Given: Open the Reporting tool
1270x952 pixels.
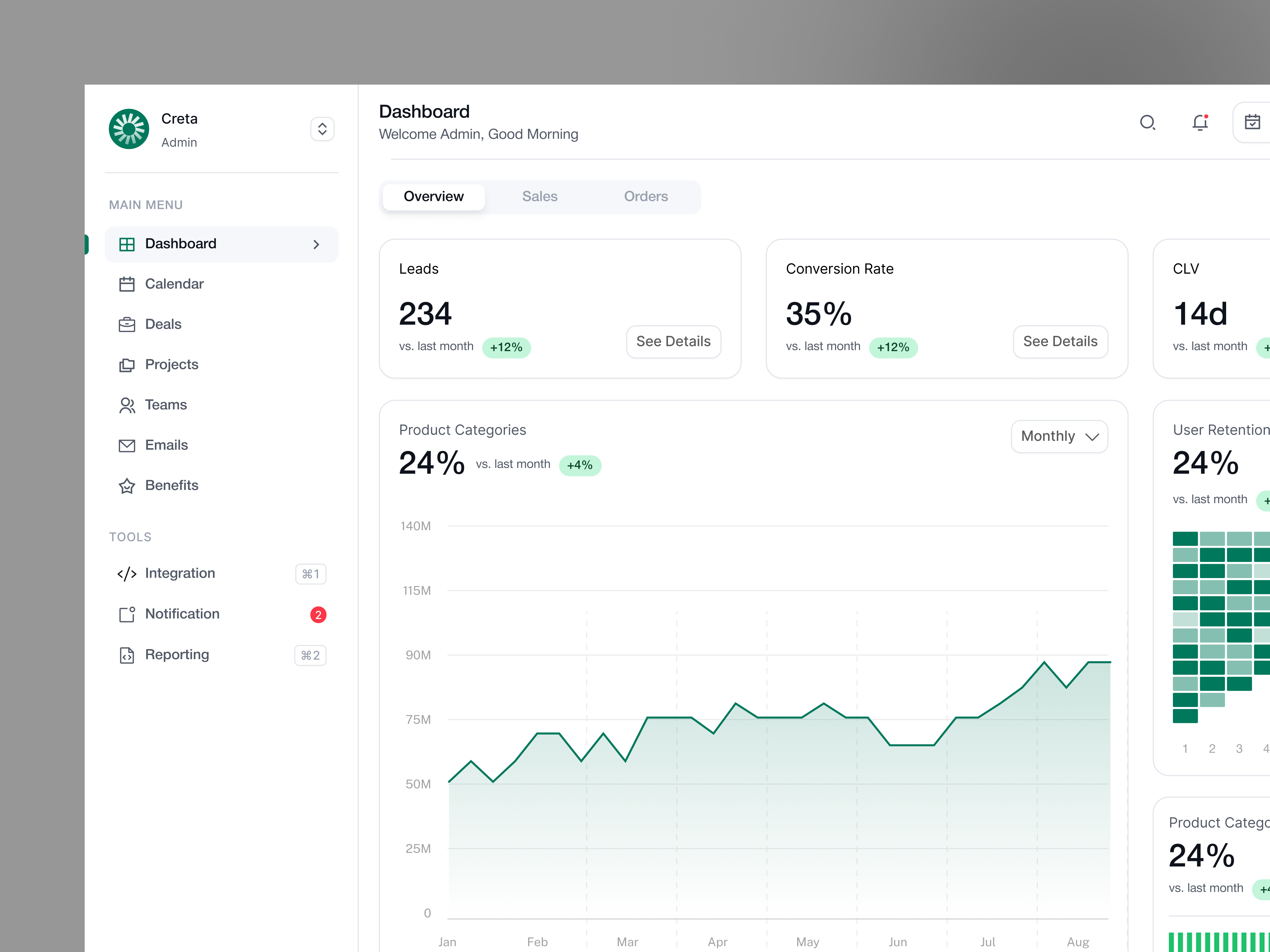Looking at the screenshot, I should pos(176,655).
